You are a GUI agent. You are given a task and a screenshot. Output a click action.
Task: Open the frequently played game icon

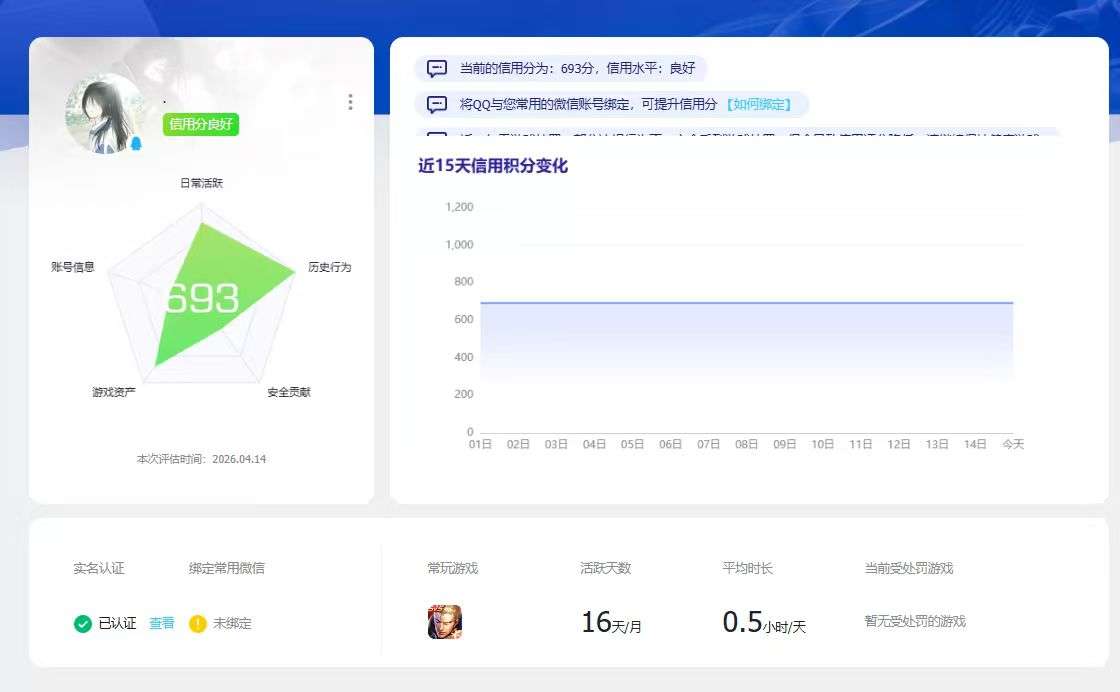pos(444,621)
